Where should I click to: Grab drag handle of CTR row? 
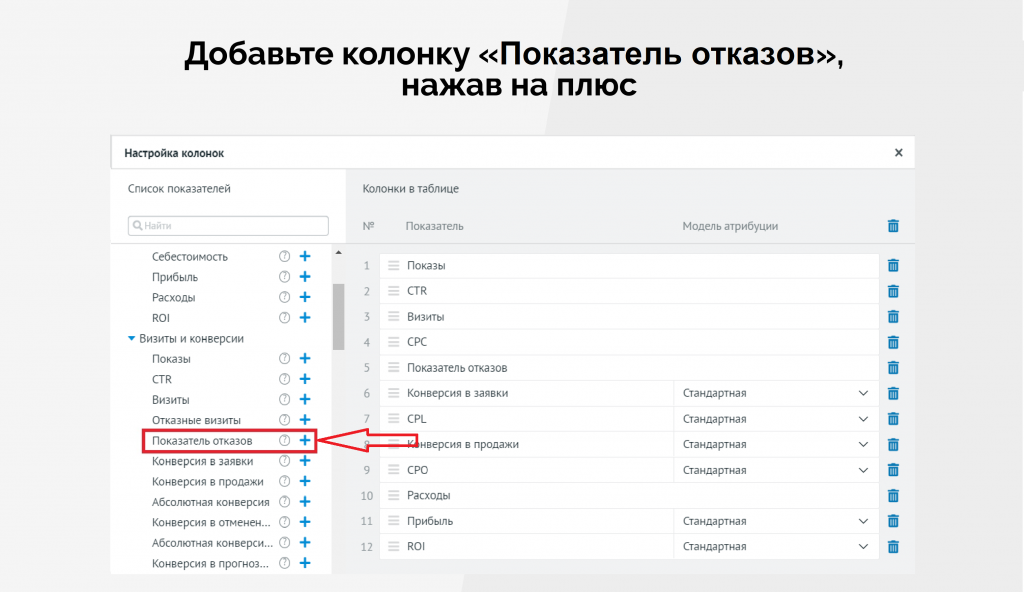(393, 291)
